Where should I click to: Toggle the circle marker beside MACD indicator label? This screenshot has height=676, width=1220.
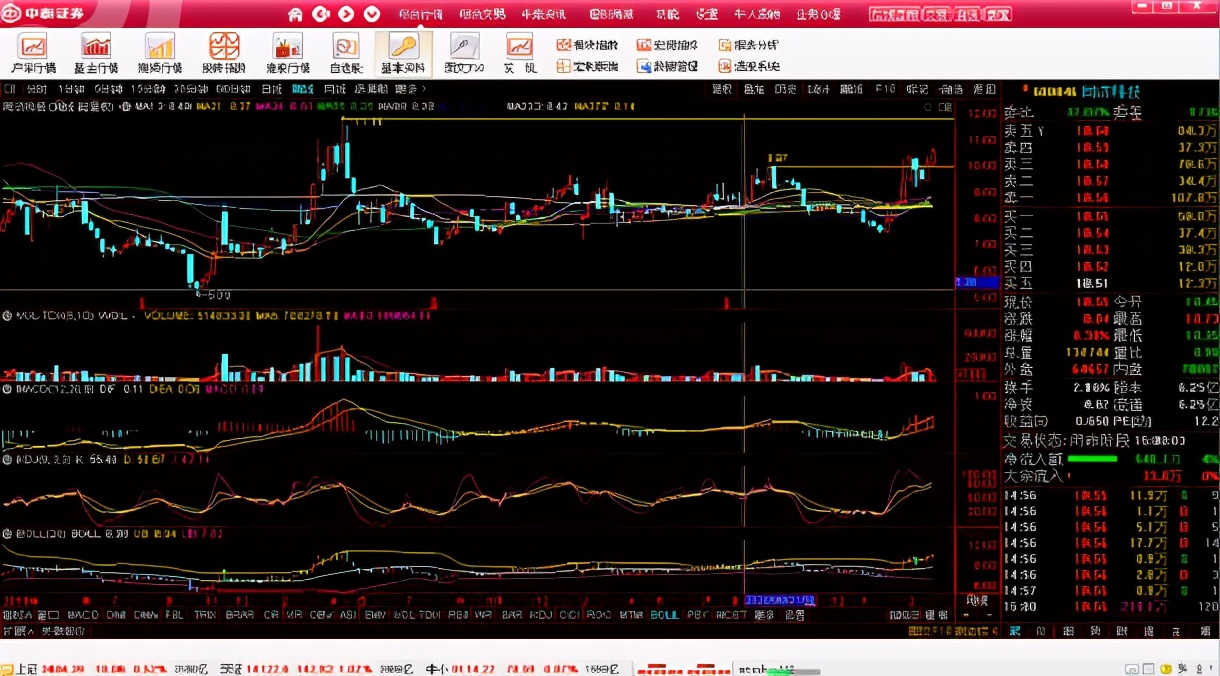pos(7,388)
